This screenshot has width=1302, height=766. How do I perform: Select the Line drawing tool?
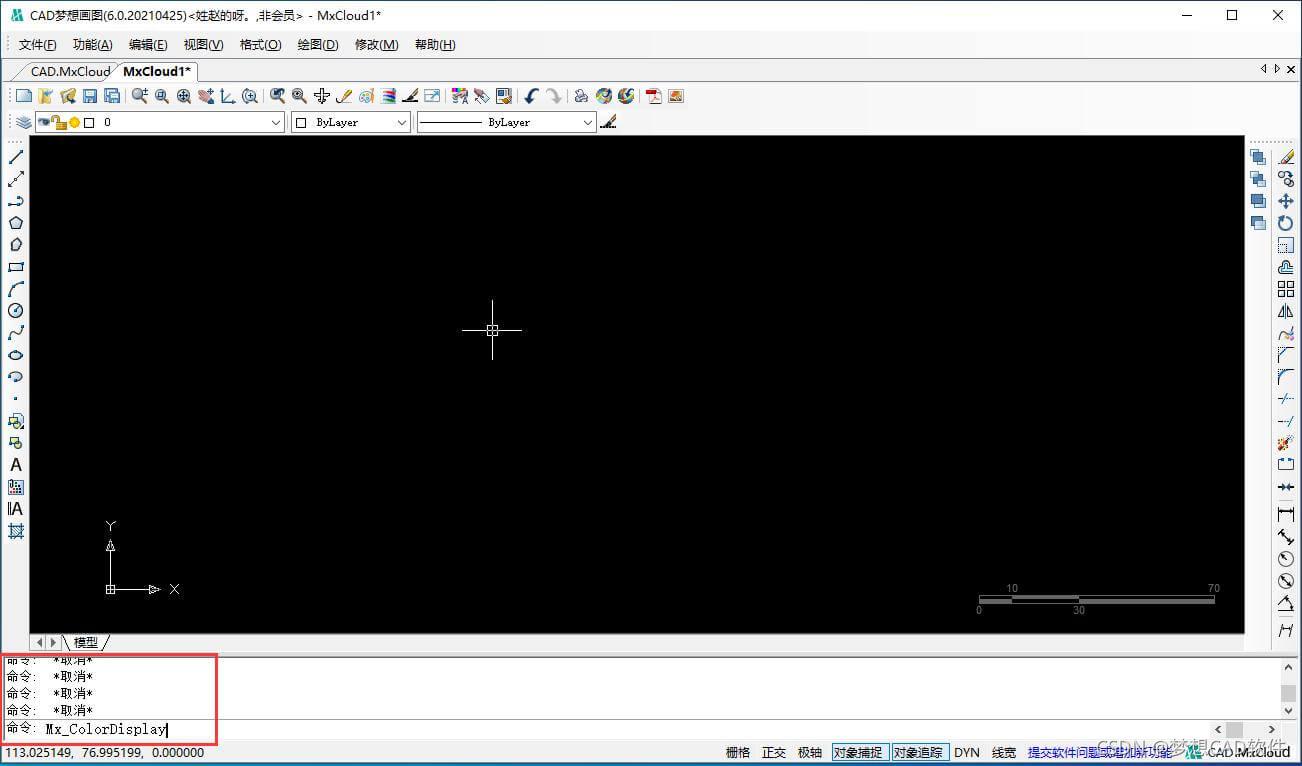click(15, 157)
